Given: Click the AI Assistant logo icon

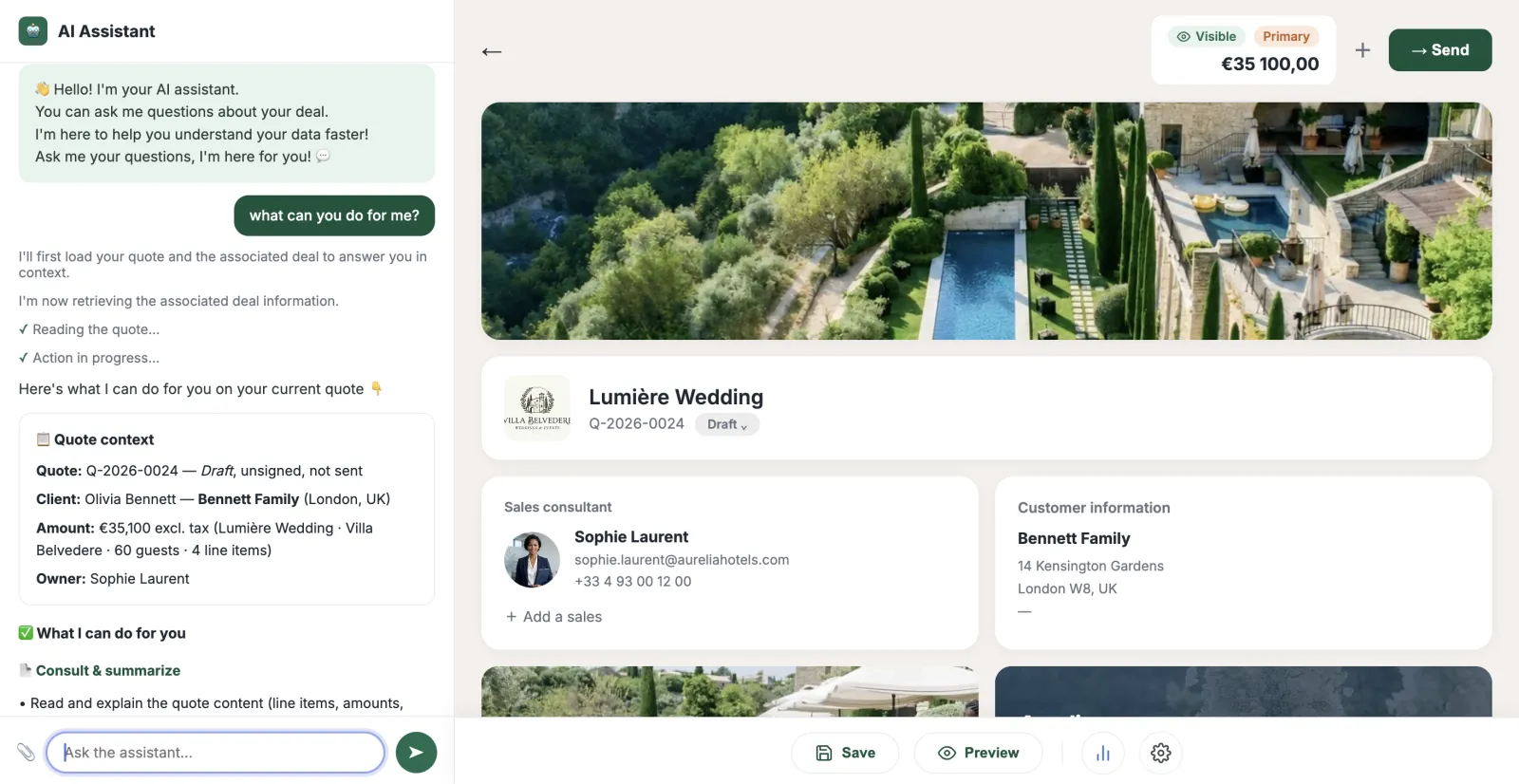Looking at the screenshot, I should point(33,31).
